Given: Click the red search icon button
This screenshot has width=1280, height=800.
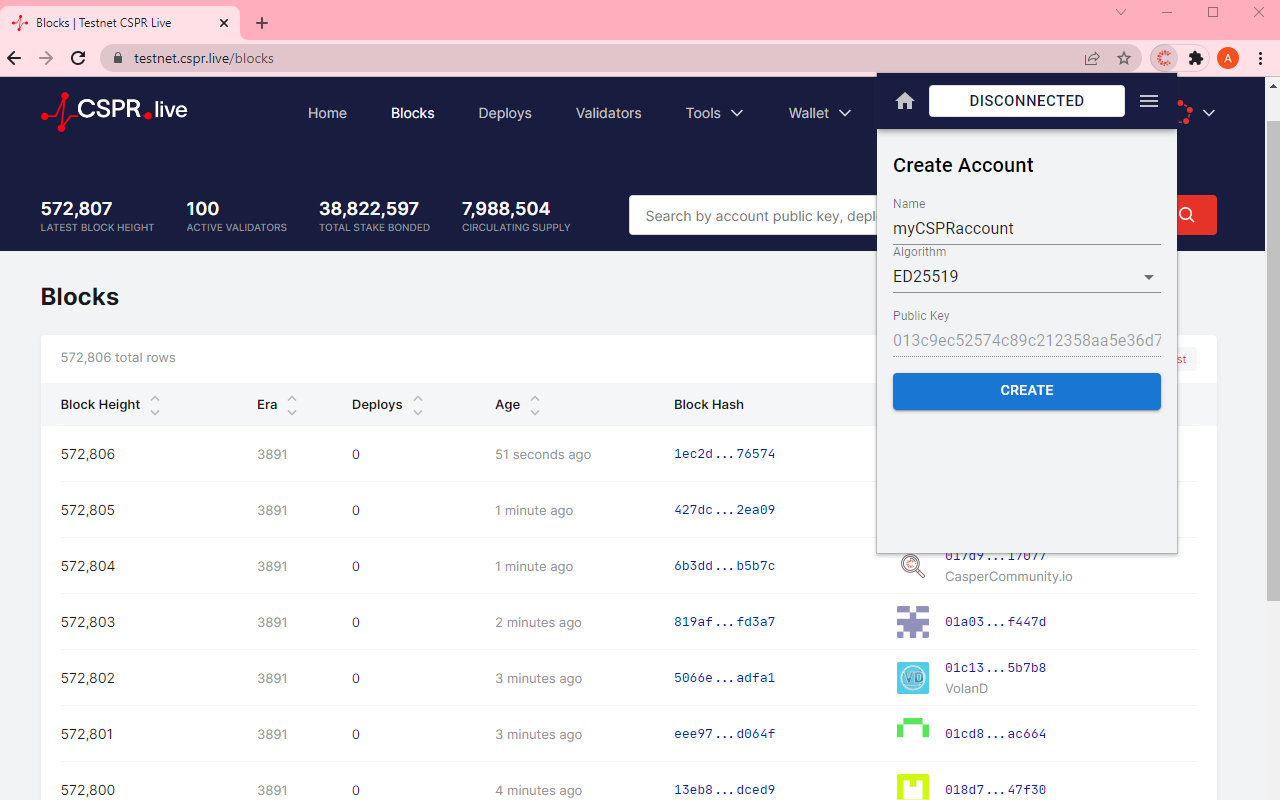Looking at the screenshot, I should click(1187, 215).
